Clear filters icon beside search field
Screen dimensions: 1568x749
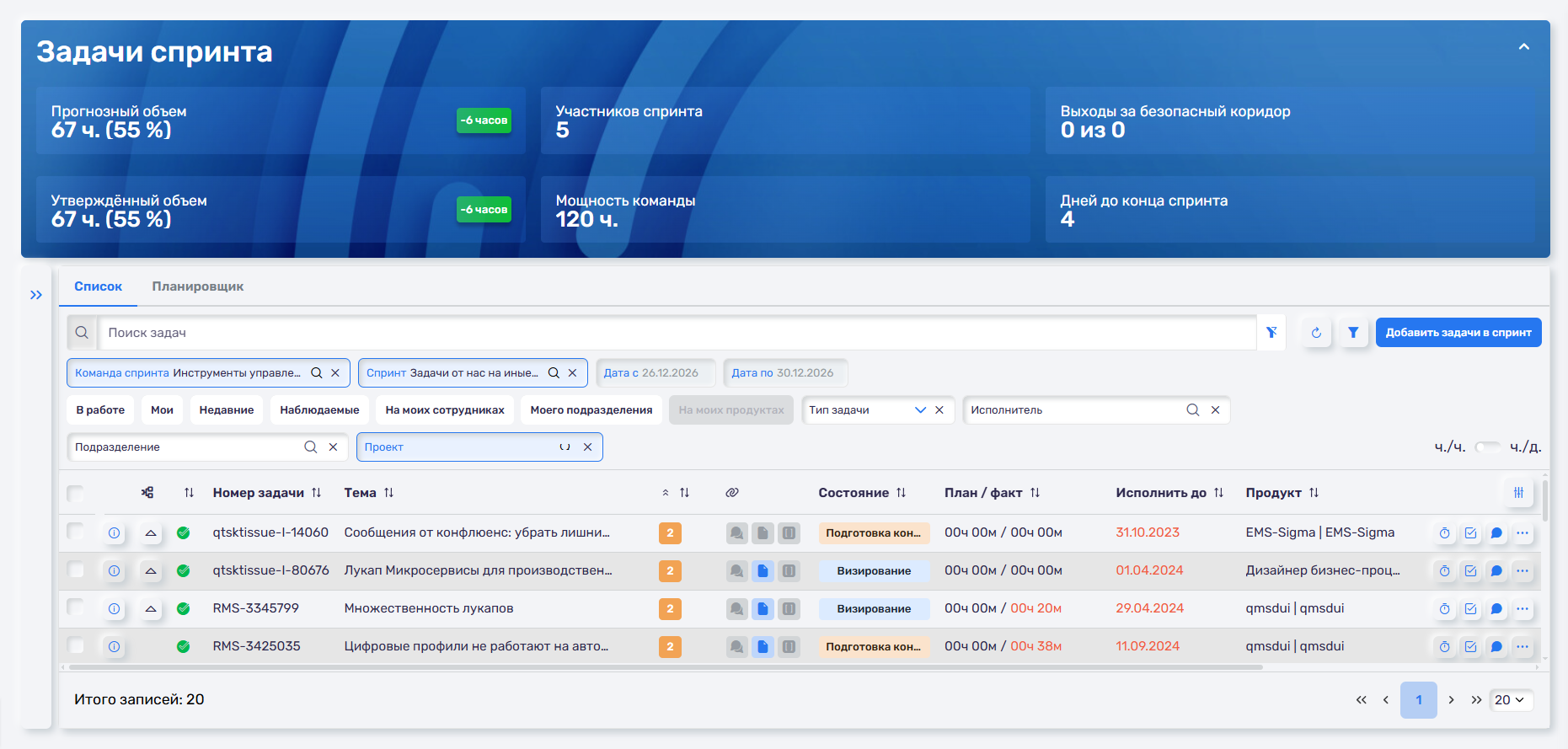[x=1271, y=333]
